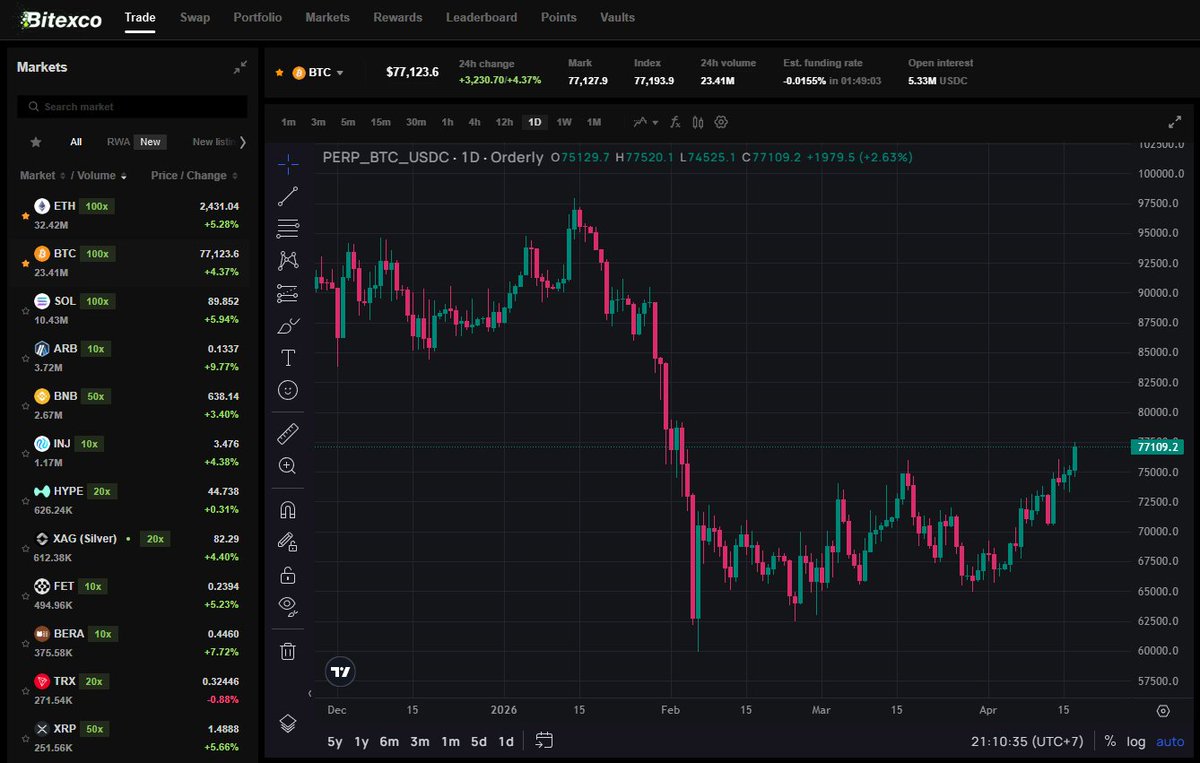Select the brush drawing tool
Screen dimensions: 1200x763
[288, 326]
